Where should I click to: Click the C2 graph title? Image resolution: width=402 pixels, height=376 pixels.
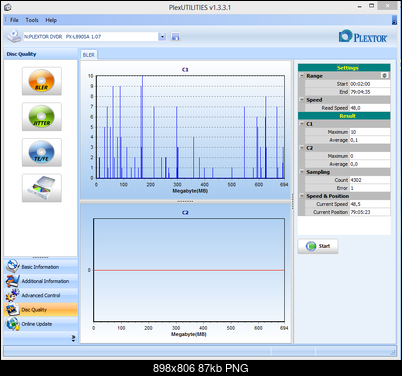pos(185,213)
